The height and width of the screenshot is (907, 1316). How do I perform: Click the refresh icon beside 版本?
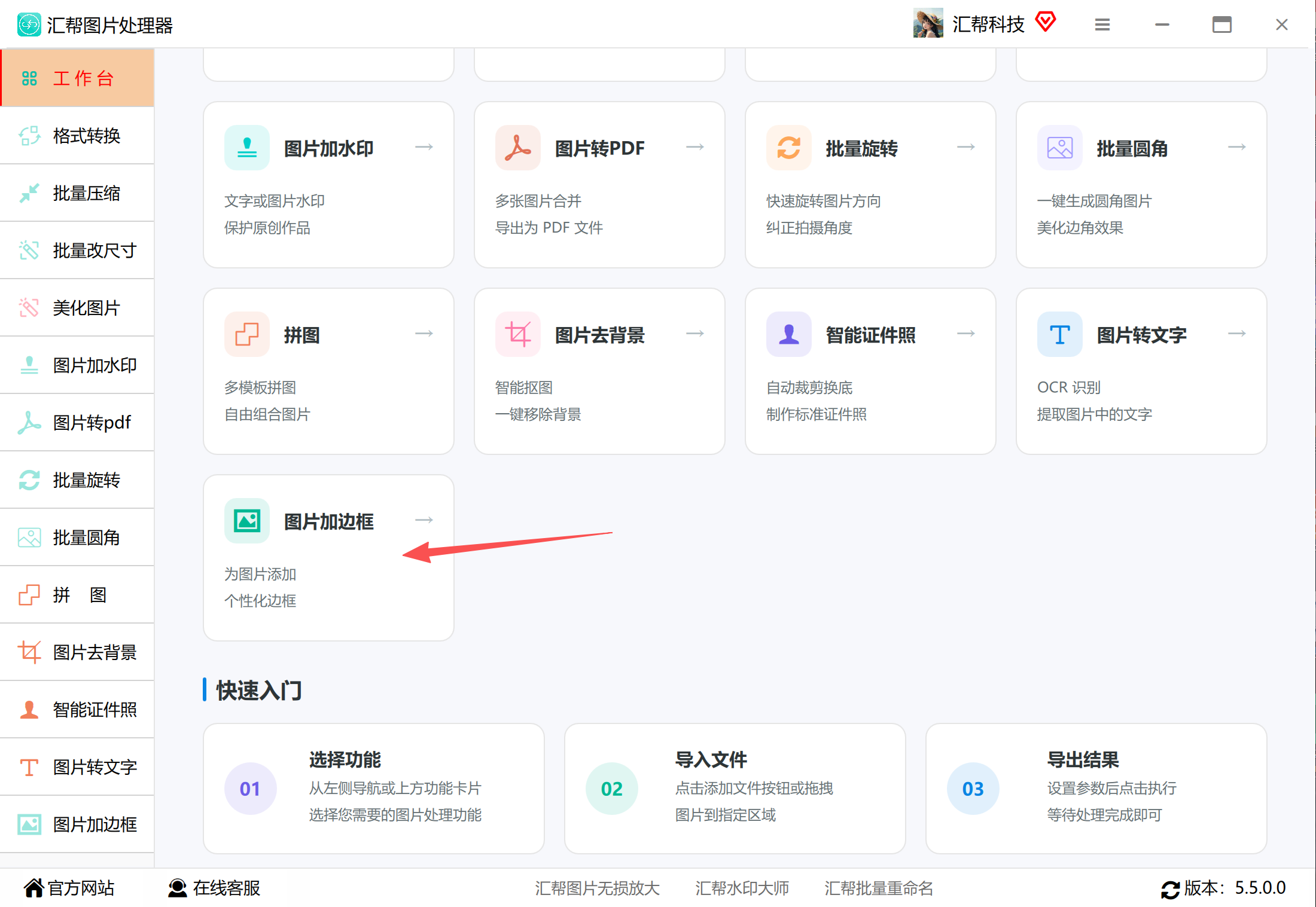click(x=1171, y=889)
